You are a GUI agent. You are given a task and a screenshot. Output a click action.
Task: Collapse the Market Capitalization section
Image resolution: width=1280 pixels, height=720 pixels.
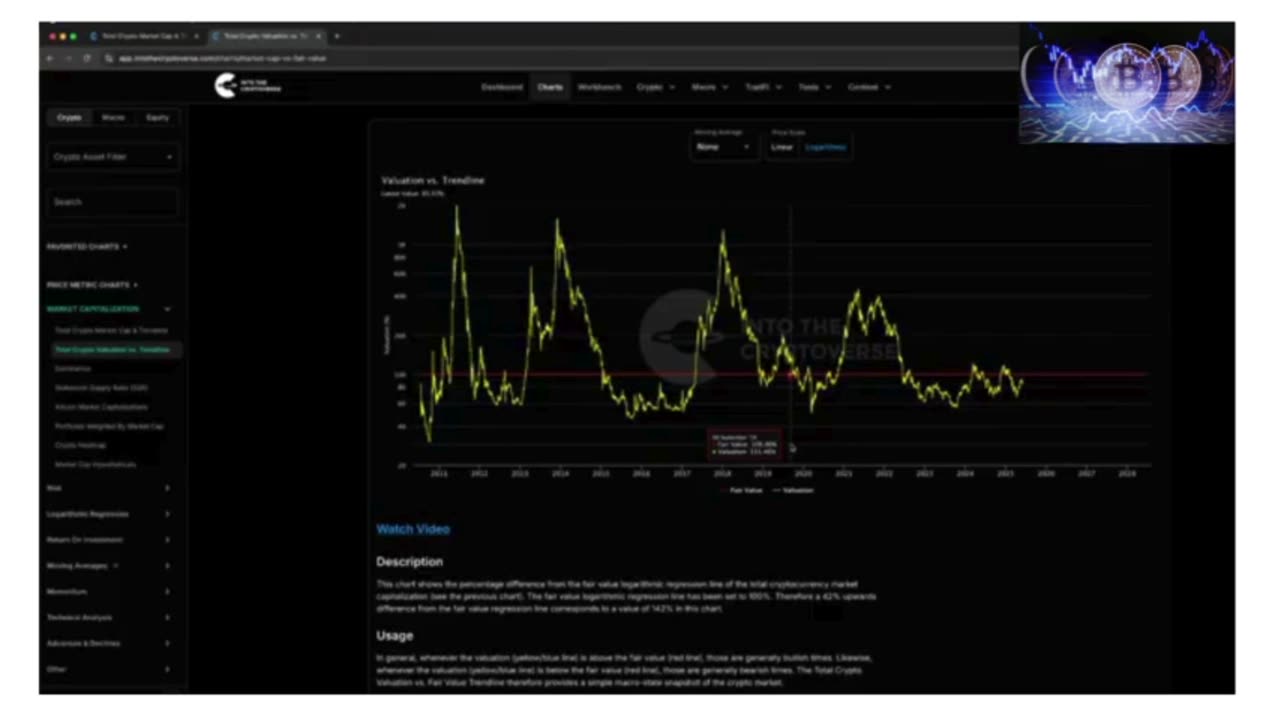(x=110, y=309)
